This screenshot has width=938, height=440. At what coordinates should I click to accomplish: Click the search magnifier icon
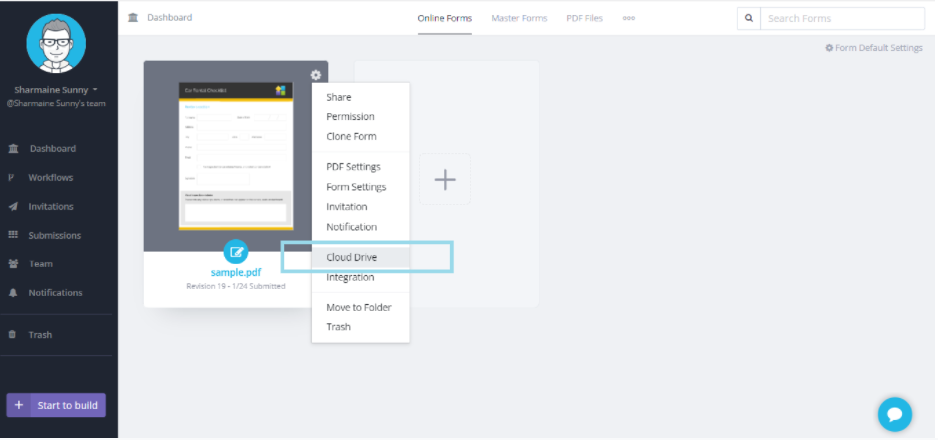(748, 18)
